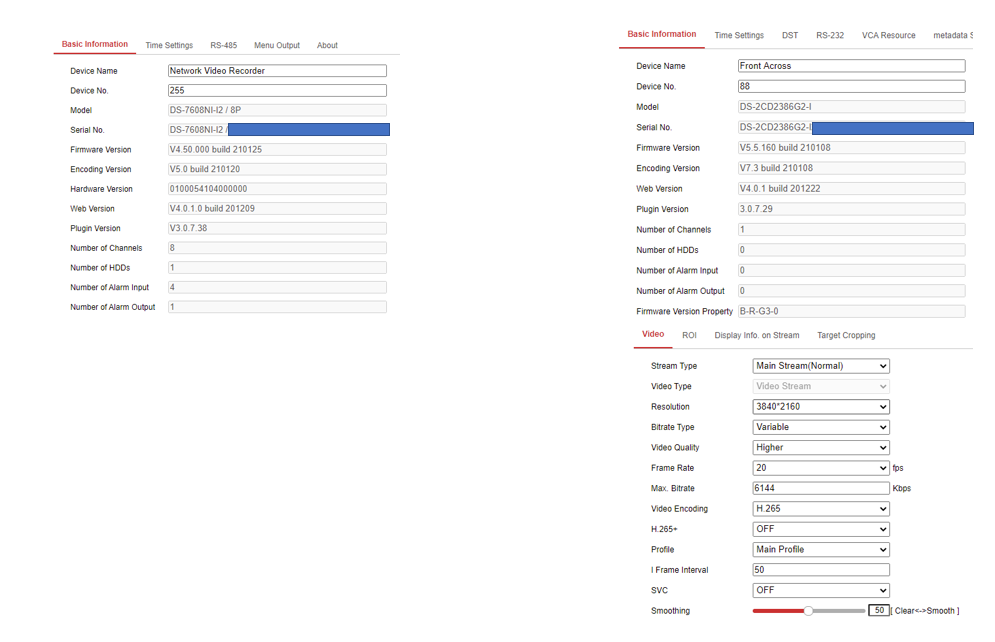Click the Max. Bitrate input field
Screen dimensions: 995x642
(820, 488)
